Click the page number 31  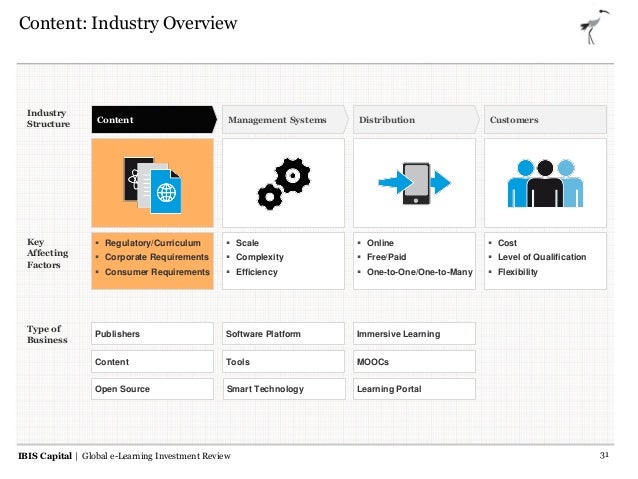click(604, 455)
